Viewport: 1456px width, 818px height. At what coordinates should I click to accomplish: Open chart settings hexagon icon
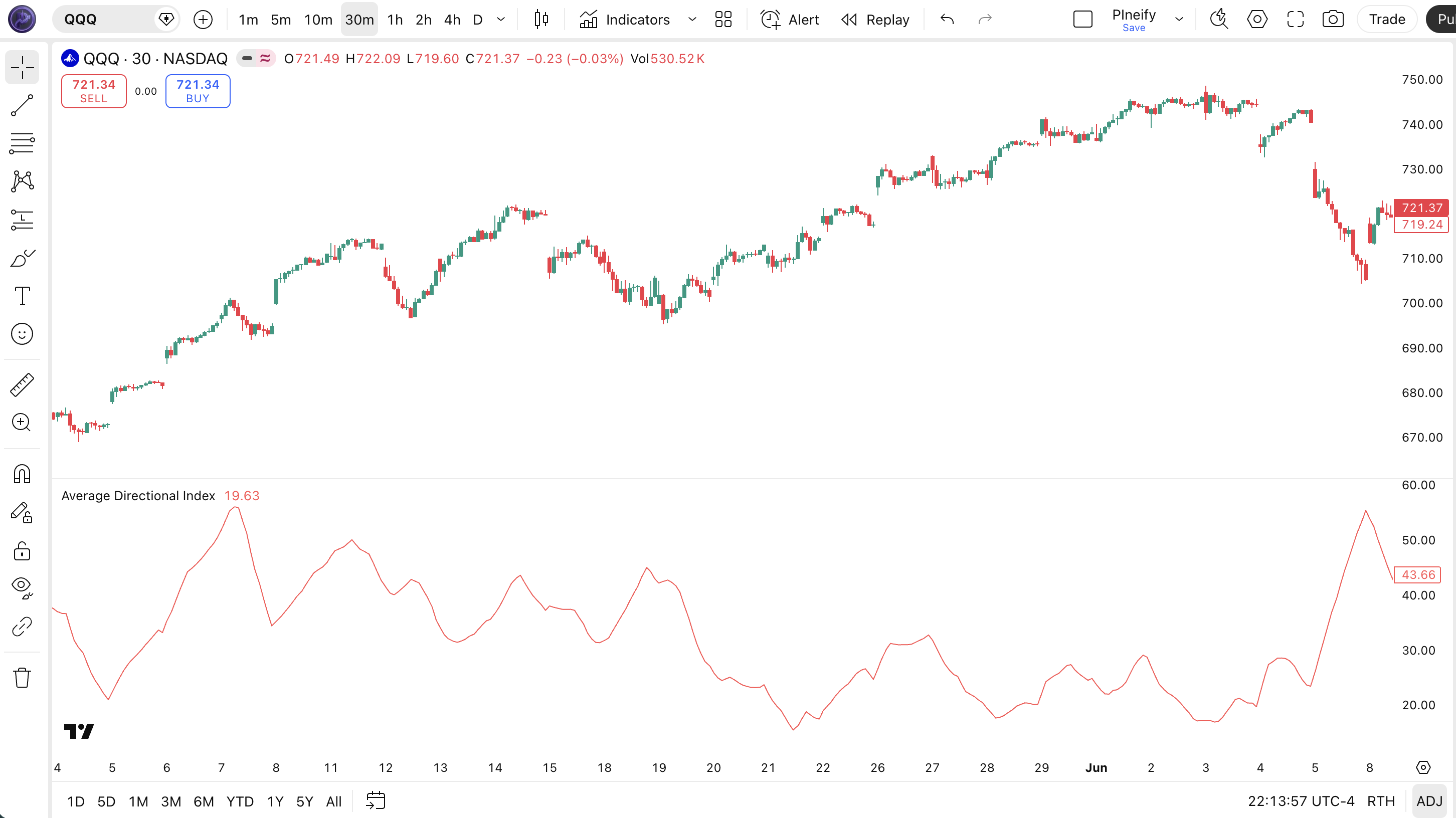(x=1257, y=19)
